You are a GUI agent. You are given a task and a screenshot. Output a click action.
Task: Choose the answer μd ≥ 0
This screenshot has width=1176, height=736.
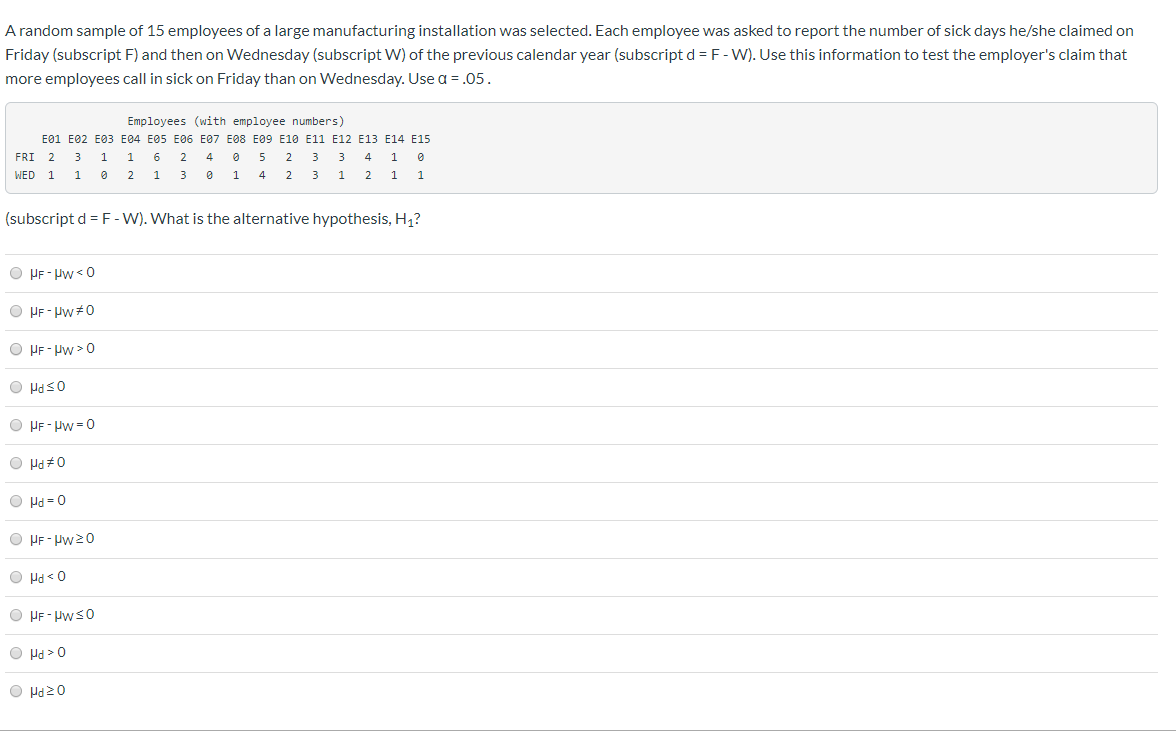tap(16, 690)
